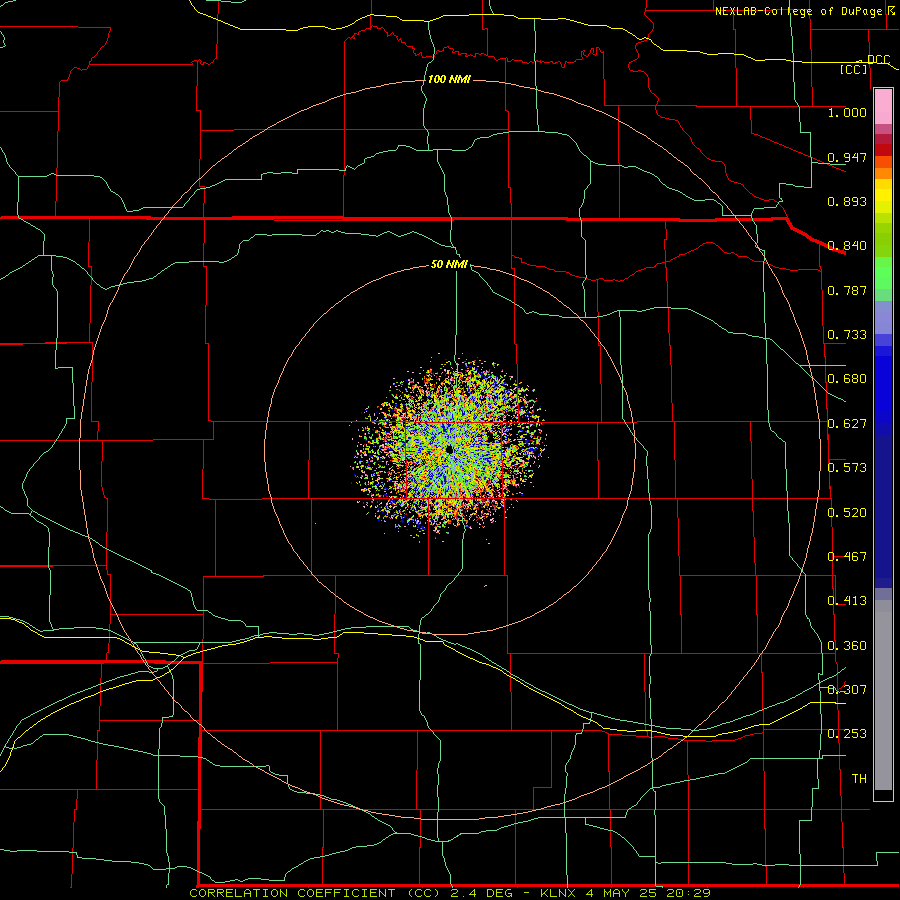Click the 0.733 scale value
Viewport: 900px width, 900px height.
(847, 335)
